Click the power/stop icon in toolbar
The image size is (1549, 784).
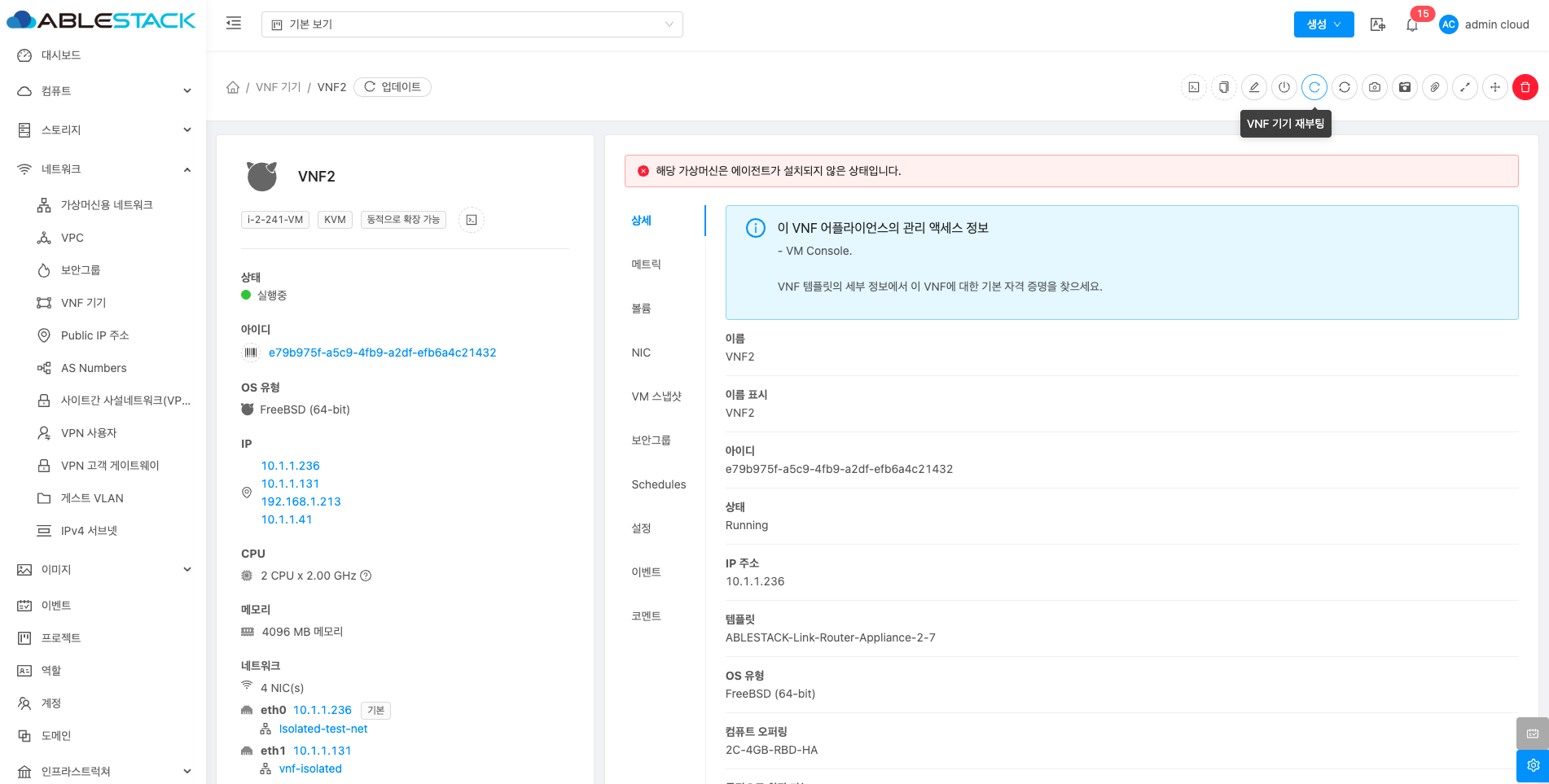tap(1284, 87)
